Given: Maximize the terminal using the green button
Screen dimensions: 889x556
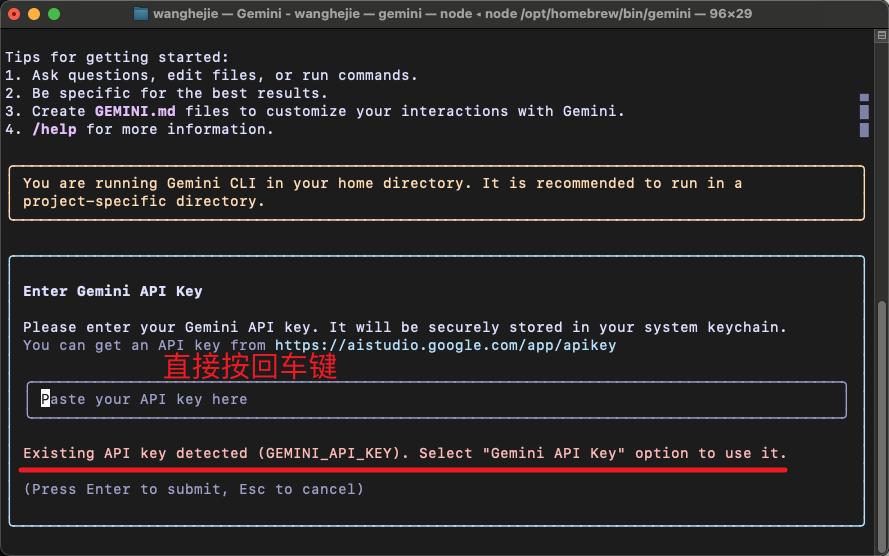Looking at the screenshot, I should tap(54, 14).
